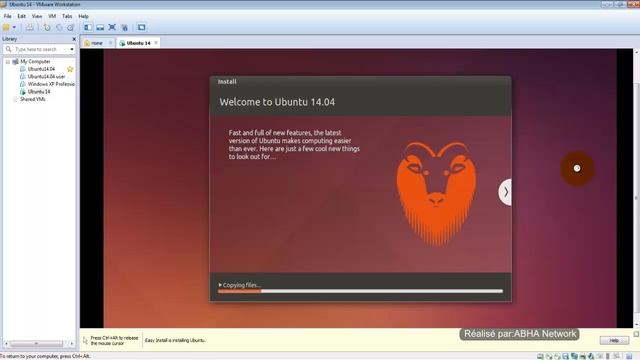The height and width of the screenshot is (360, 640).
Task: Click the magnifier icon in library search
Action: point(8,49)
